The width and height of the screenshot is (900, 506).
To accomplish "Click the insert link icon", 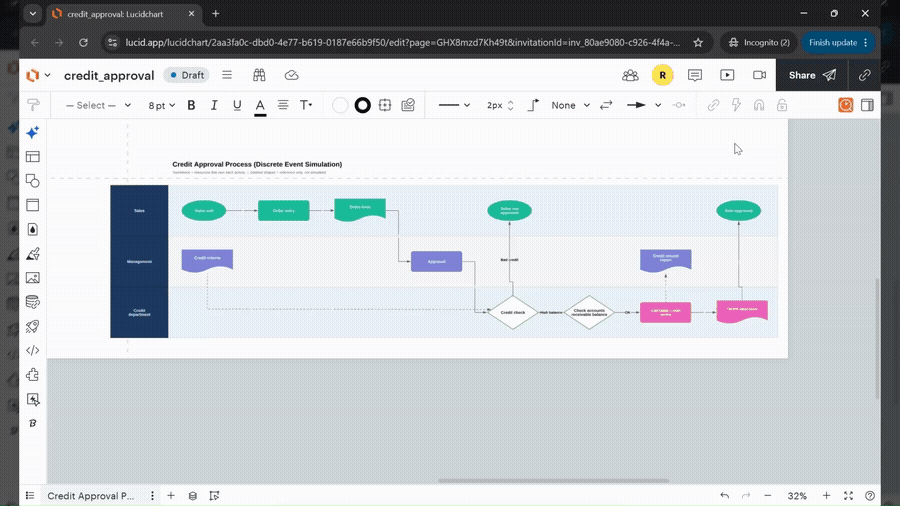I will pyautogui.click(x=713, y=105).
